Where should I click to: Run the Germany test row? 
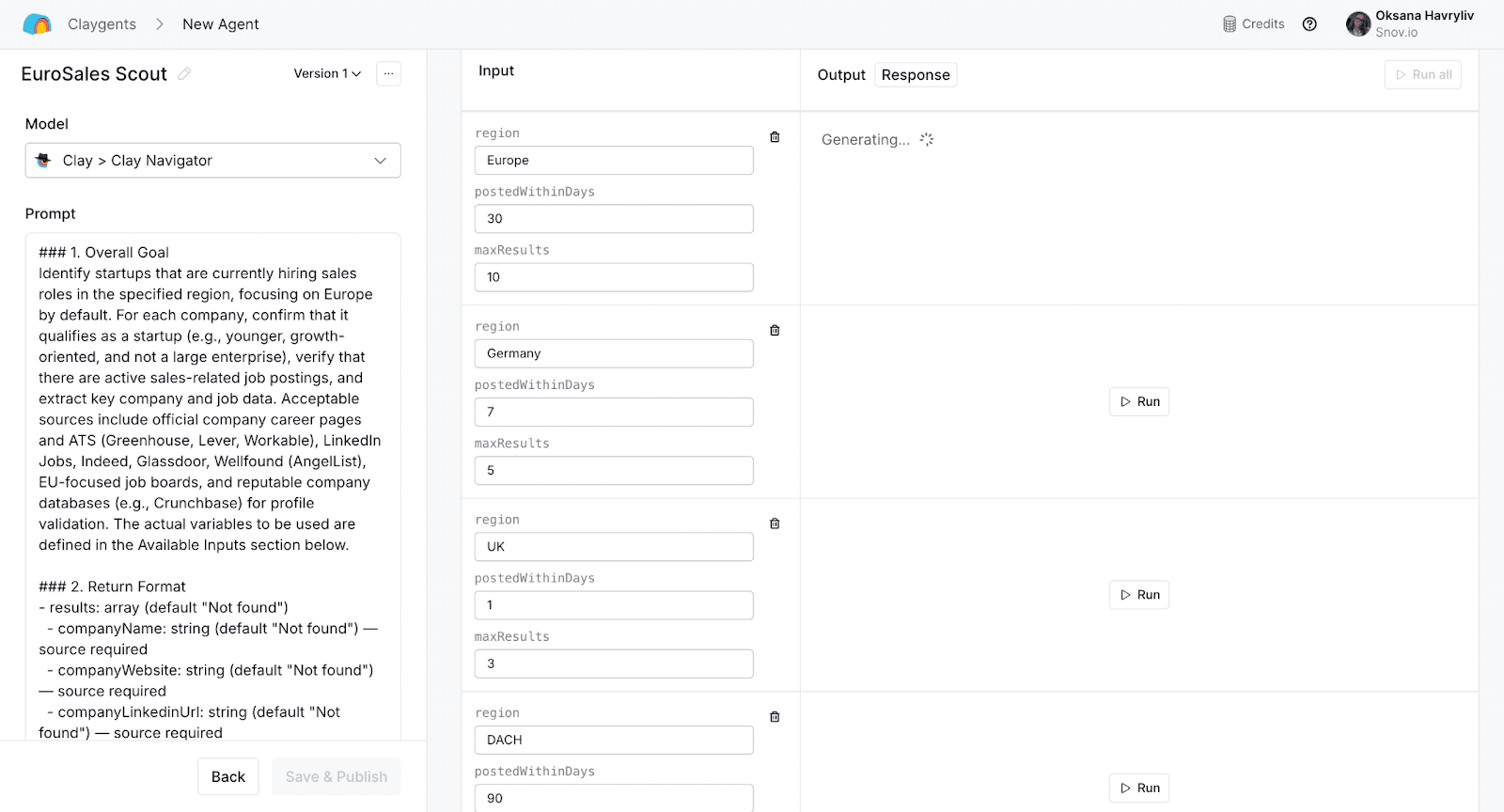click(x=1138, y=402)
